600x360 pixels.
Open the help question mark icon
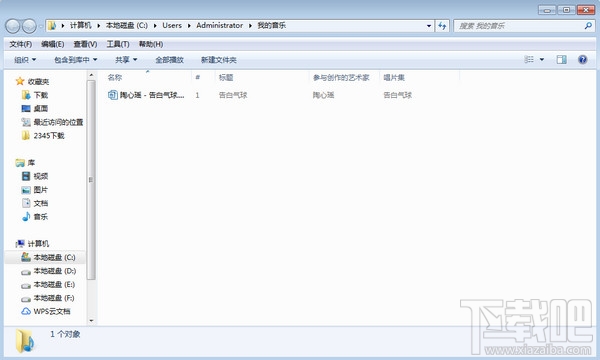pyautogui.click(x=582, y=59)
